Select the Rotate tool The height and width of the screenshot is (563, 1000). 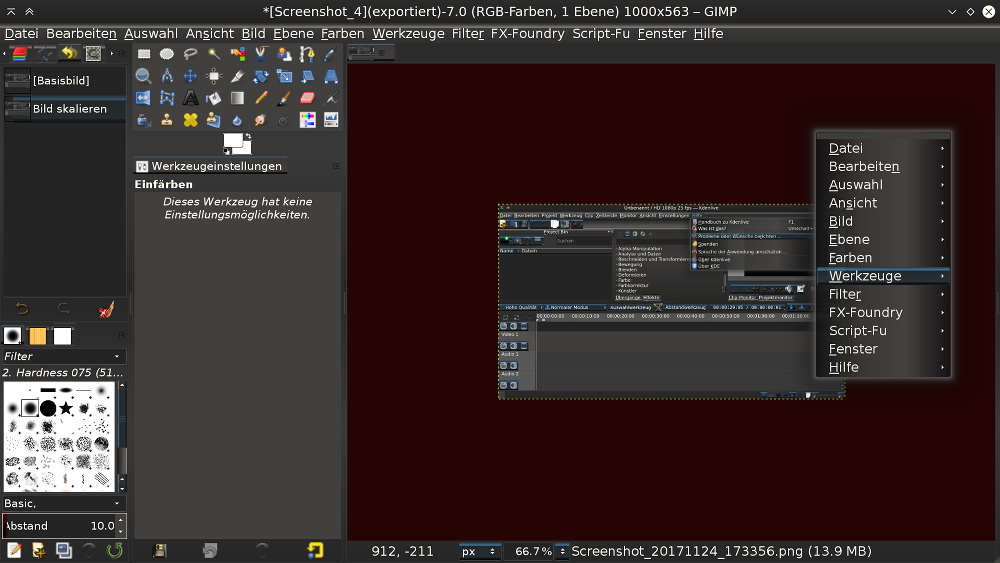point(261,77)
